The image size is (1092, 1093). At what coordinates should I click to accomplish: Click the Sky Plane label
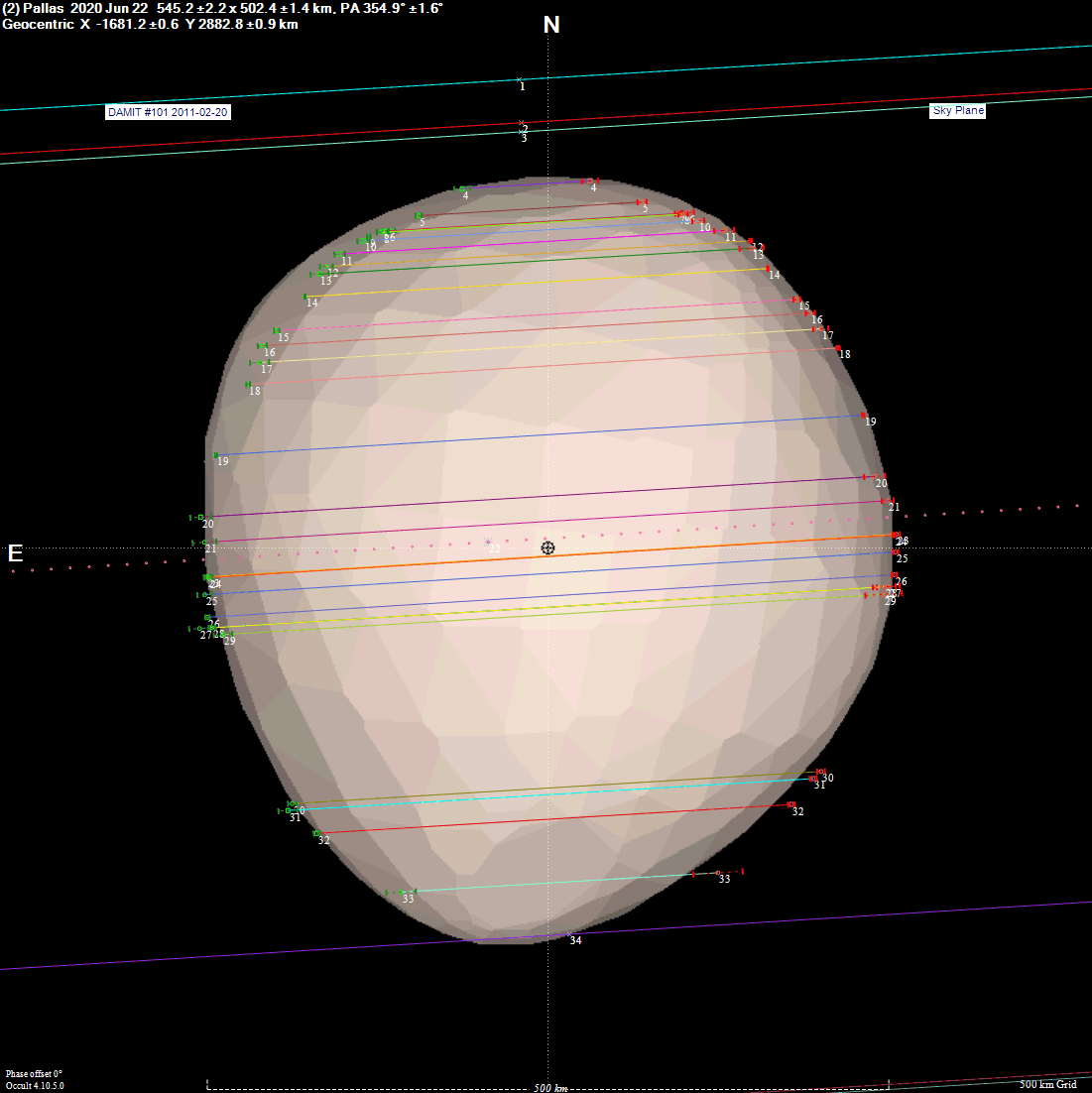[x=957, y=110]
